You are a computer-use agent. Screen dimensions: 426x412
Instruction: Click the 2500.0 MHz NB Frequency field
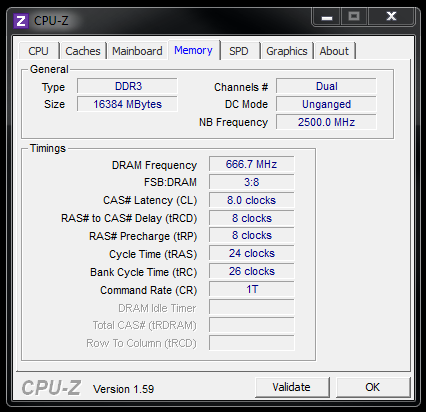click(326, 122)
